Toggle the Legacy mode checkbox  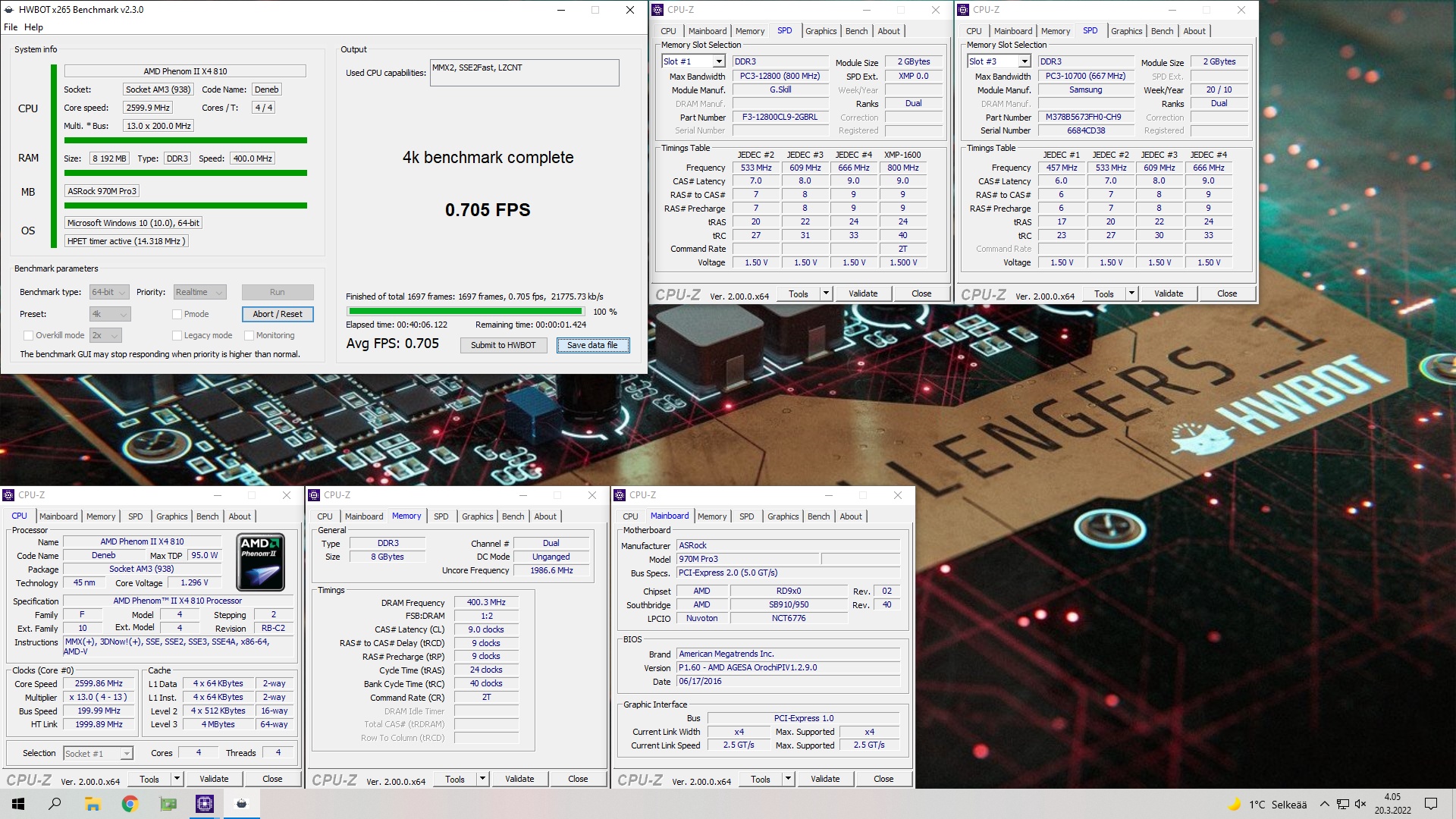pyautogui.click(x=177, y=335)
